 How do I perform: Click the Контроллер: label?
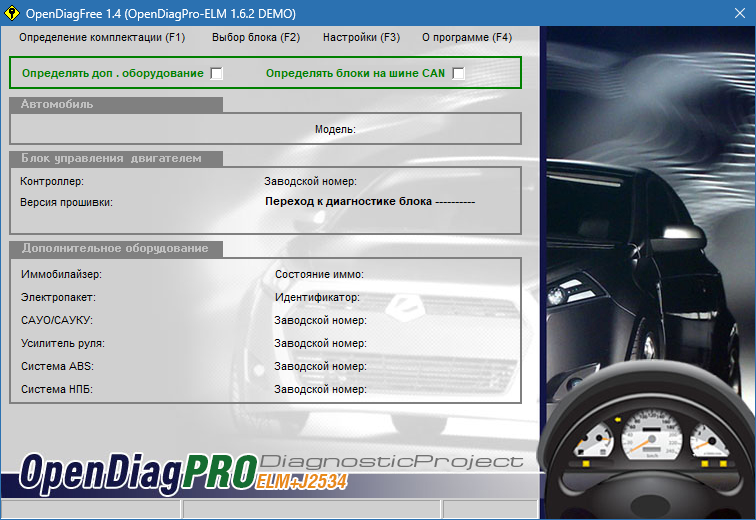[x=52, y=181]
